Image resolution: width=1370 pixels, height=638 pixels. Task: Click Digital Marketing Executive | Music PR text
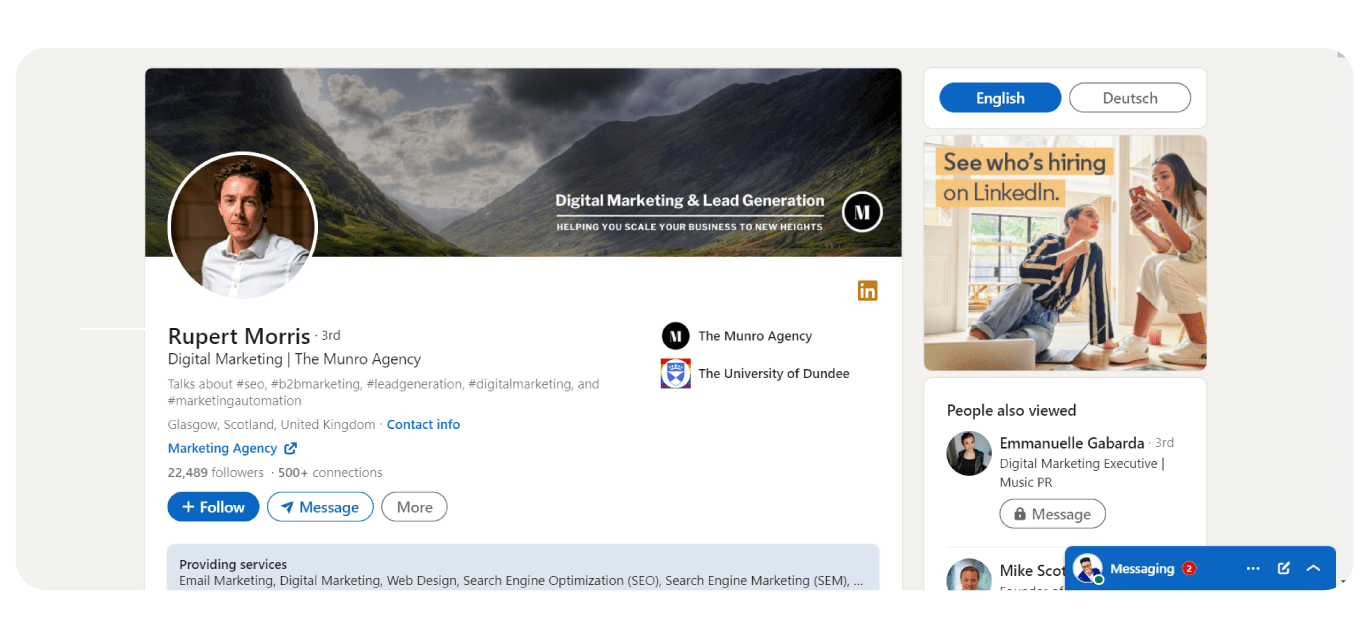tap(1082, 473)
